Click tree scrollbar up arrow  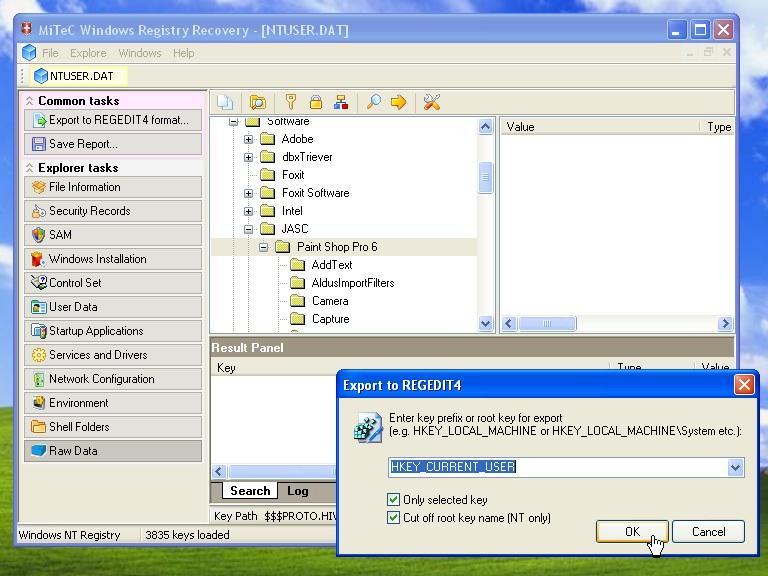(485, 127)
